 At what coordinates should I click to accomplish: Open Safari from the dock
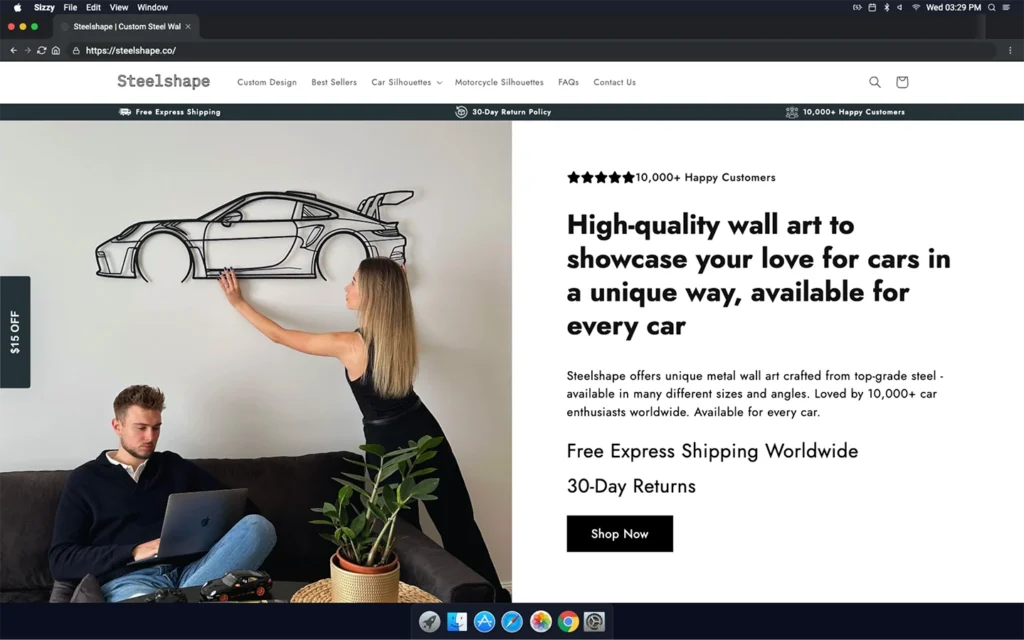click(512, 622)
